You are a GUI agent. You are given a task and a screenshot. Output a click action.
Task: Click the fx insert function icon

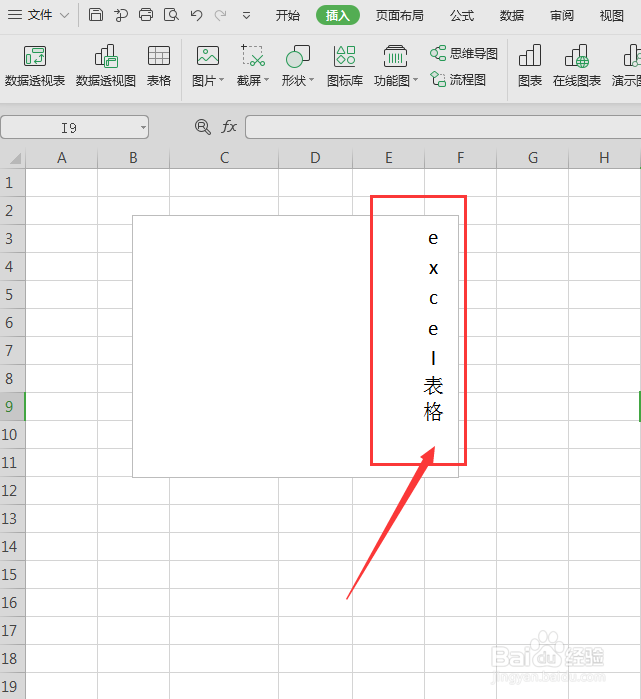229,127
